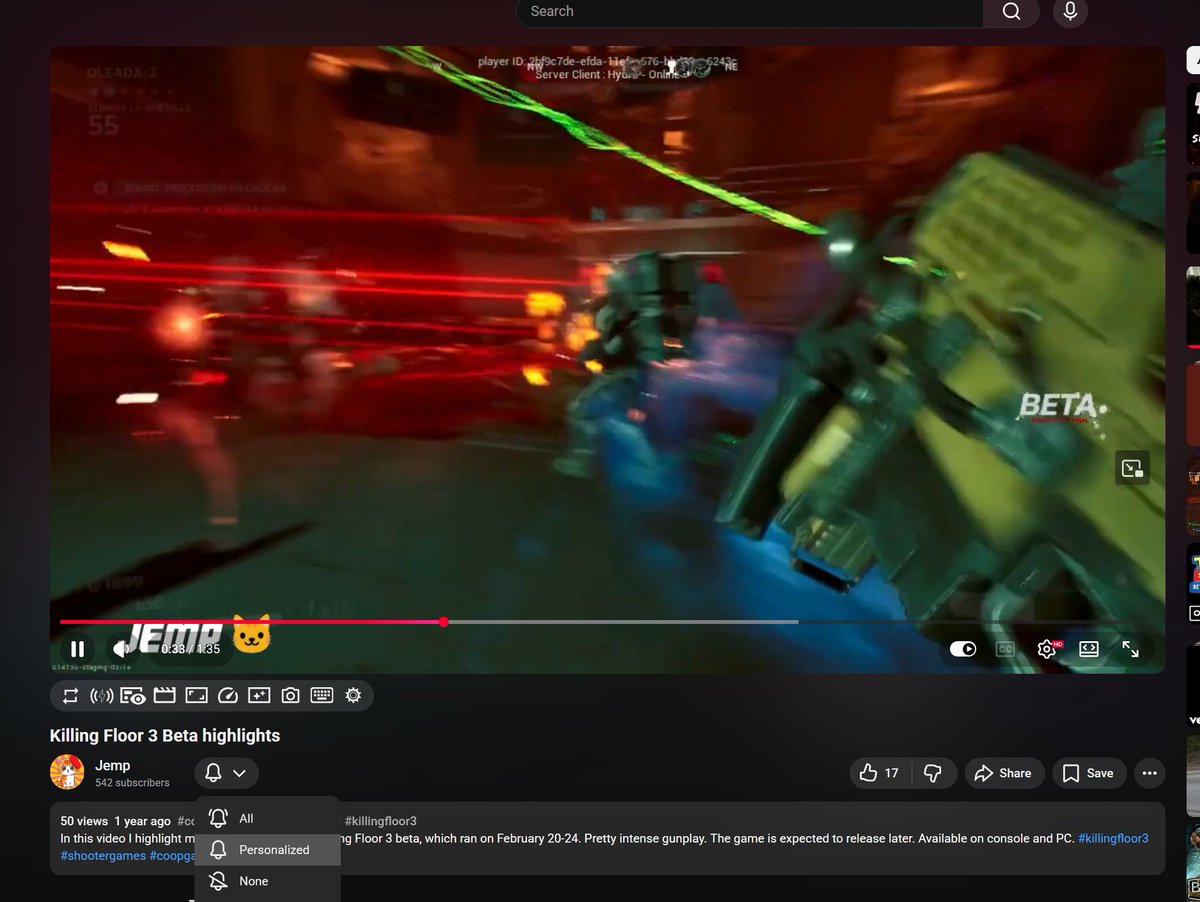Open the keyboard shortcuts icon
The image size is (1200, 902).
322,696
